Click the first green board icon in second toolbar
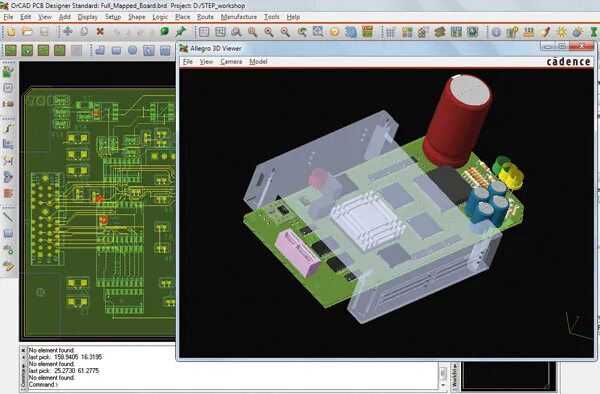The width and height of the screenshot is (600, 394). tap(11, 50)
